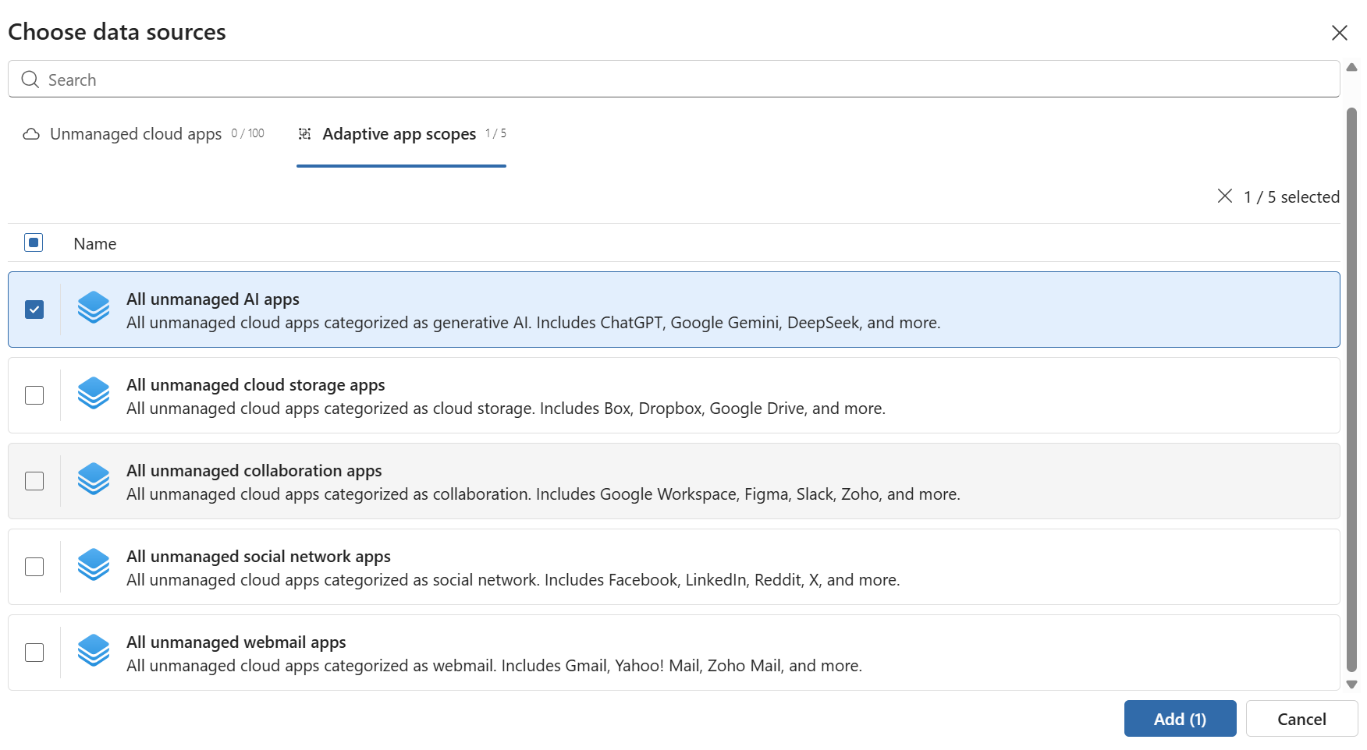Check All unmanaged social network apps
1367x750 pixels.
point(34,566)
